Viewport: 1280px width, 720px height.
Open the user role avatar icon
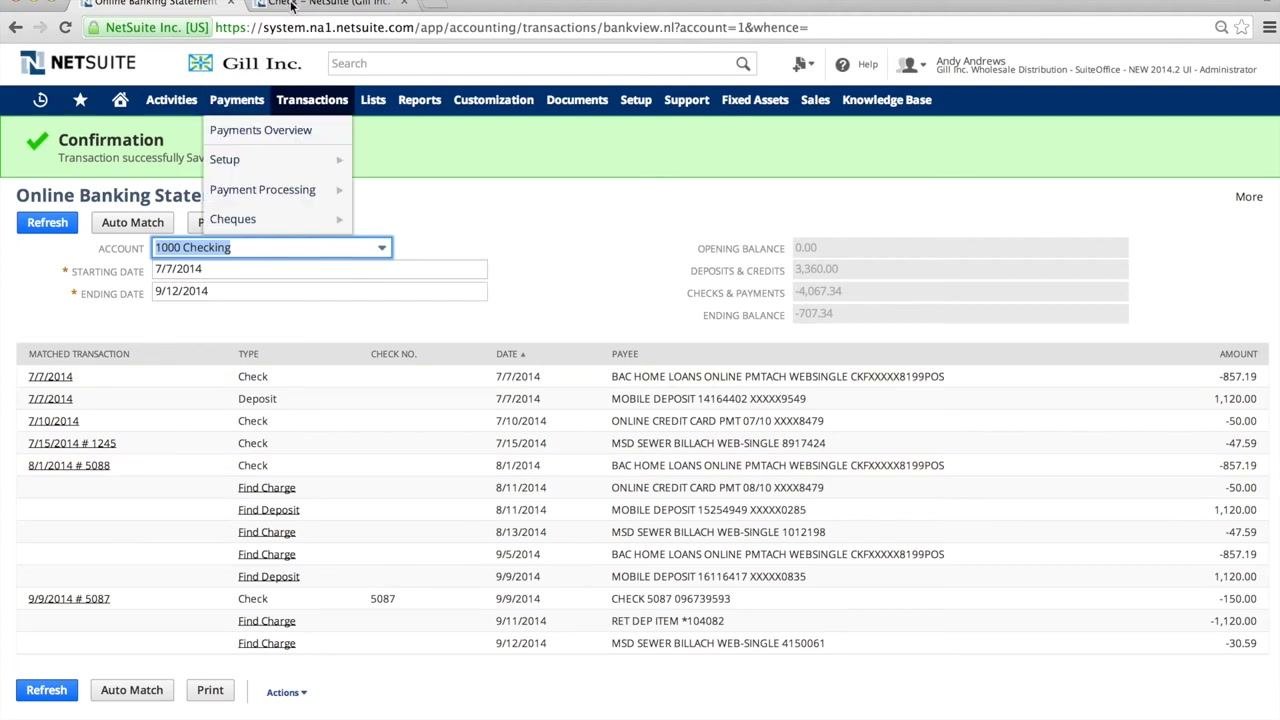[x=910, y=64]
